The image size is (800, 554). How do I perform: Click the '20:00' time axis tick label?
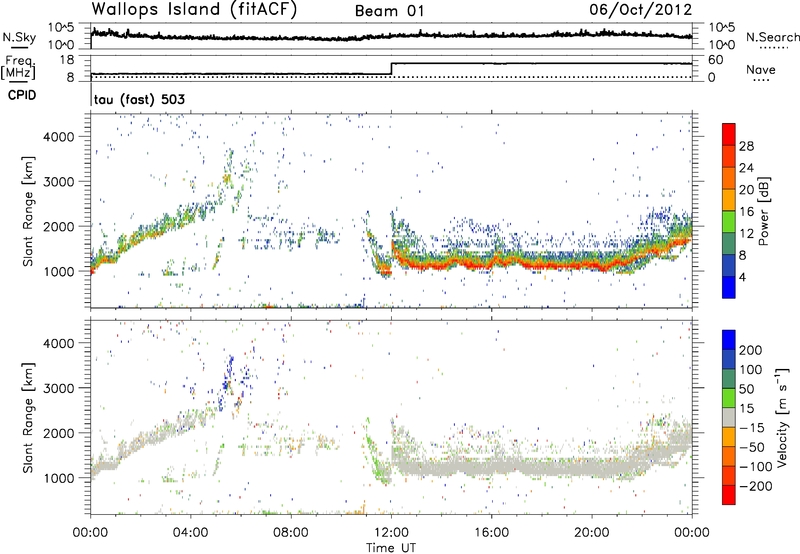pyautogui.click(x=591, y=533)
